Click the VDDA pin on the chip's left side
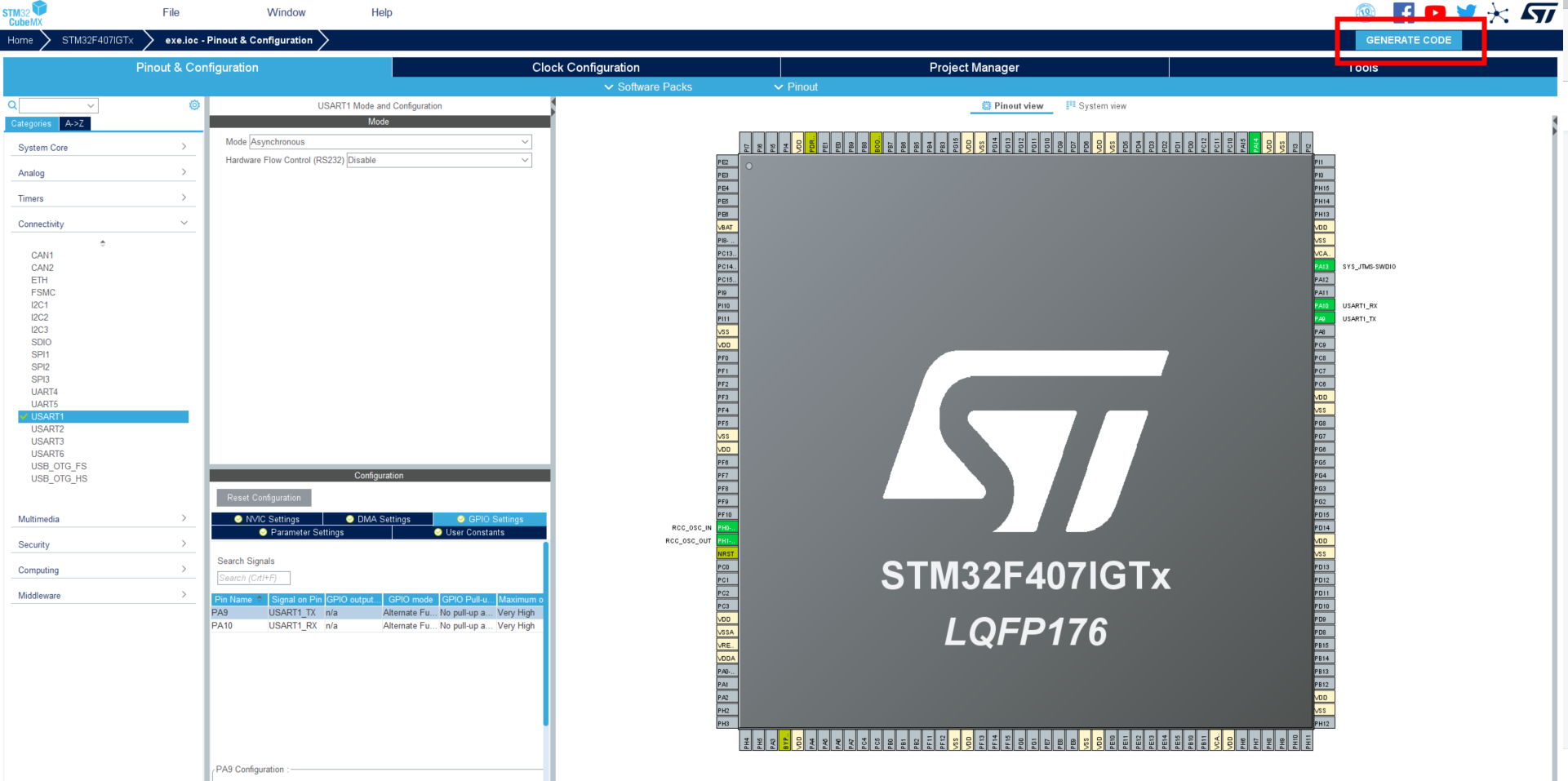This screenshot has width=1568, height=781. coord(726,658)
